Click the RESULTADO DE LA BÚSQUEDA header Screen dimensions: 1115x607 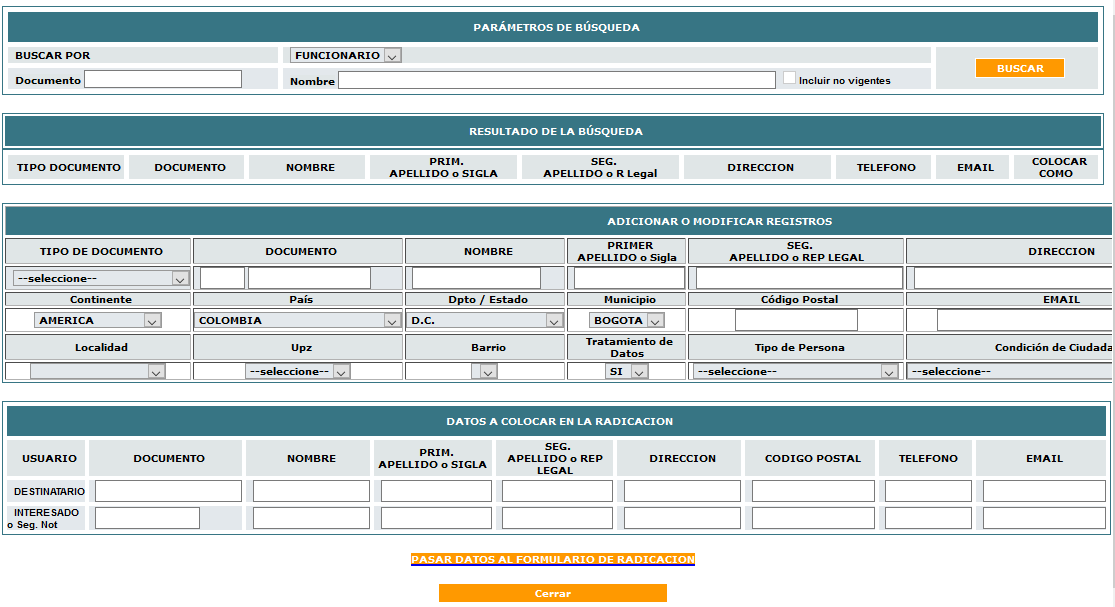(x=555, y=131)
